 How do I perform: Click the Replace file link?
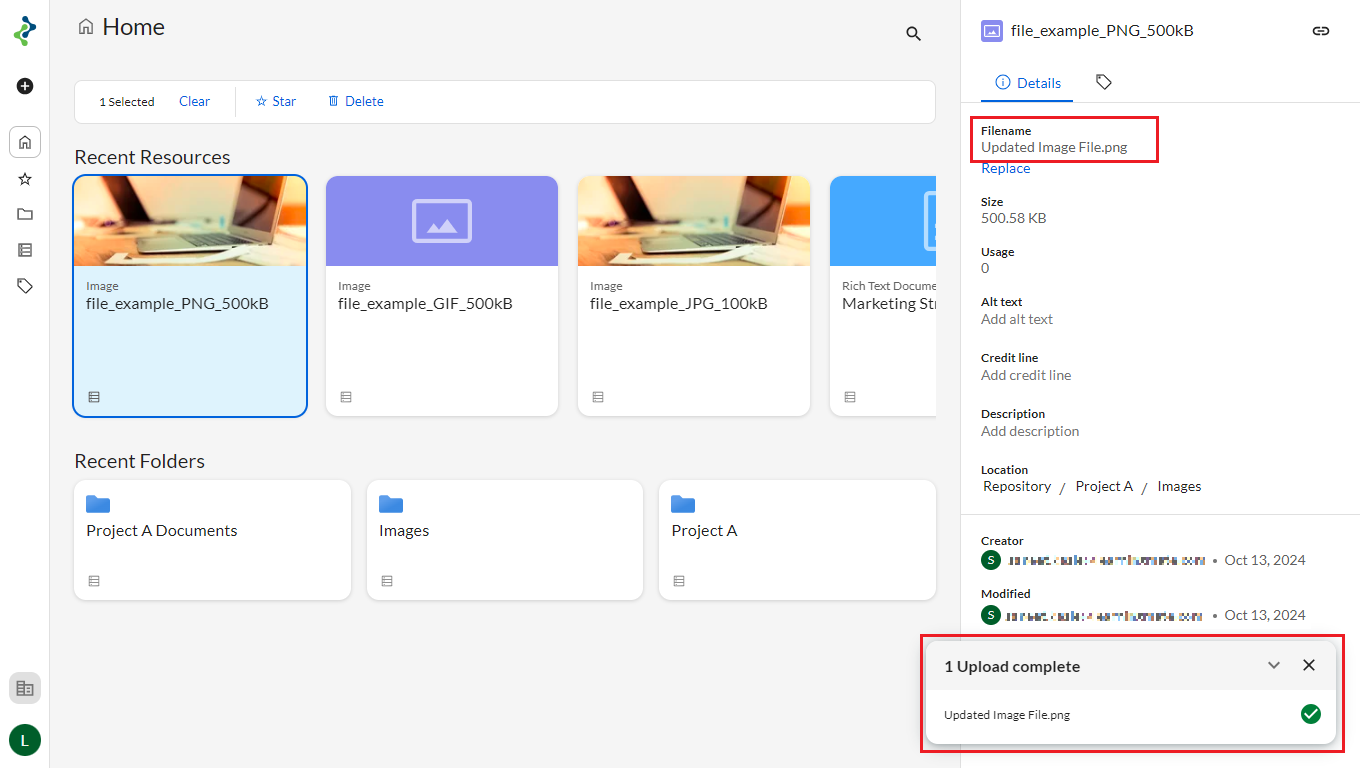[x=1005, y=169]
